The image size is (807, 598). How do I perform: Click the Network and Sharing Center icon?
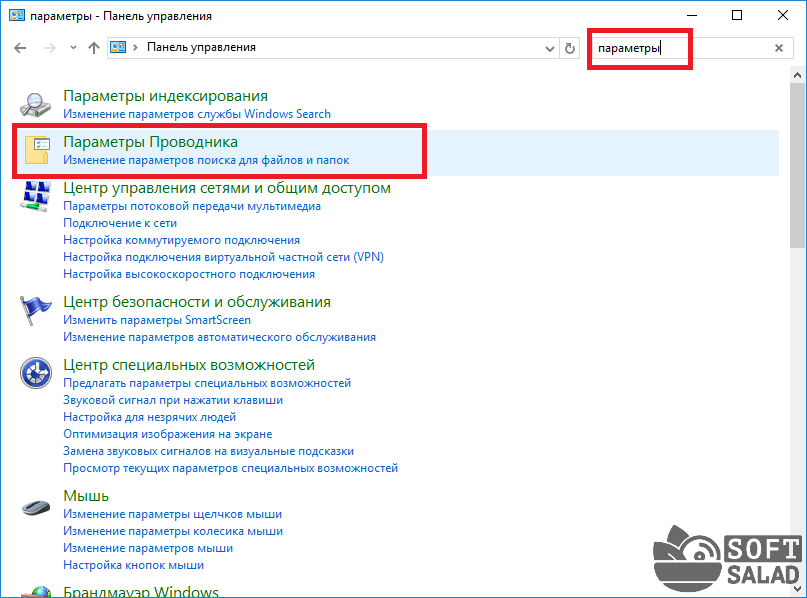[x=36, y=196]
